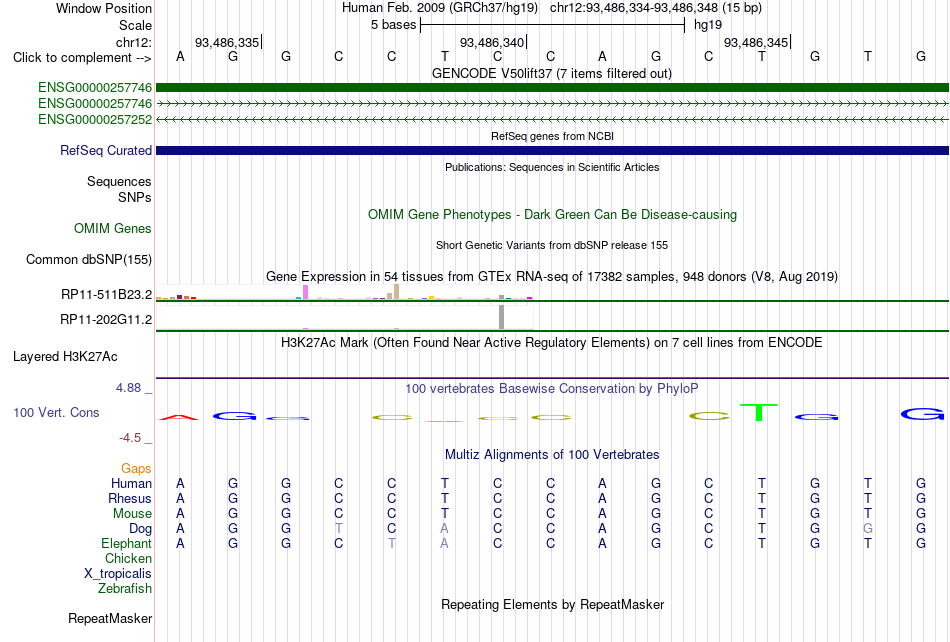950x642 pixels.
Task: Click the solid green GENCODE exon bar
Action: pyautogui.click(x=552, y=88)
